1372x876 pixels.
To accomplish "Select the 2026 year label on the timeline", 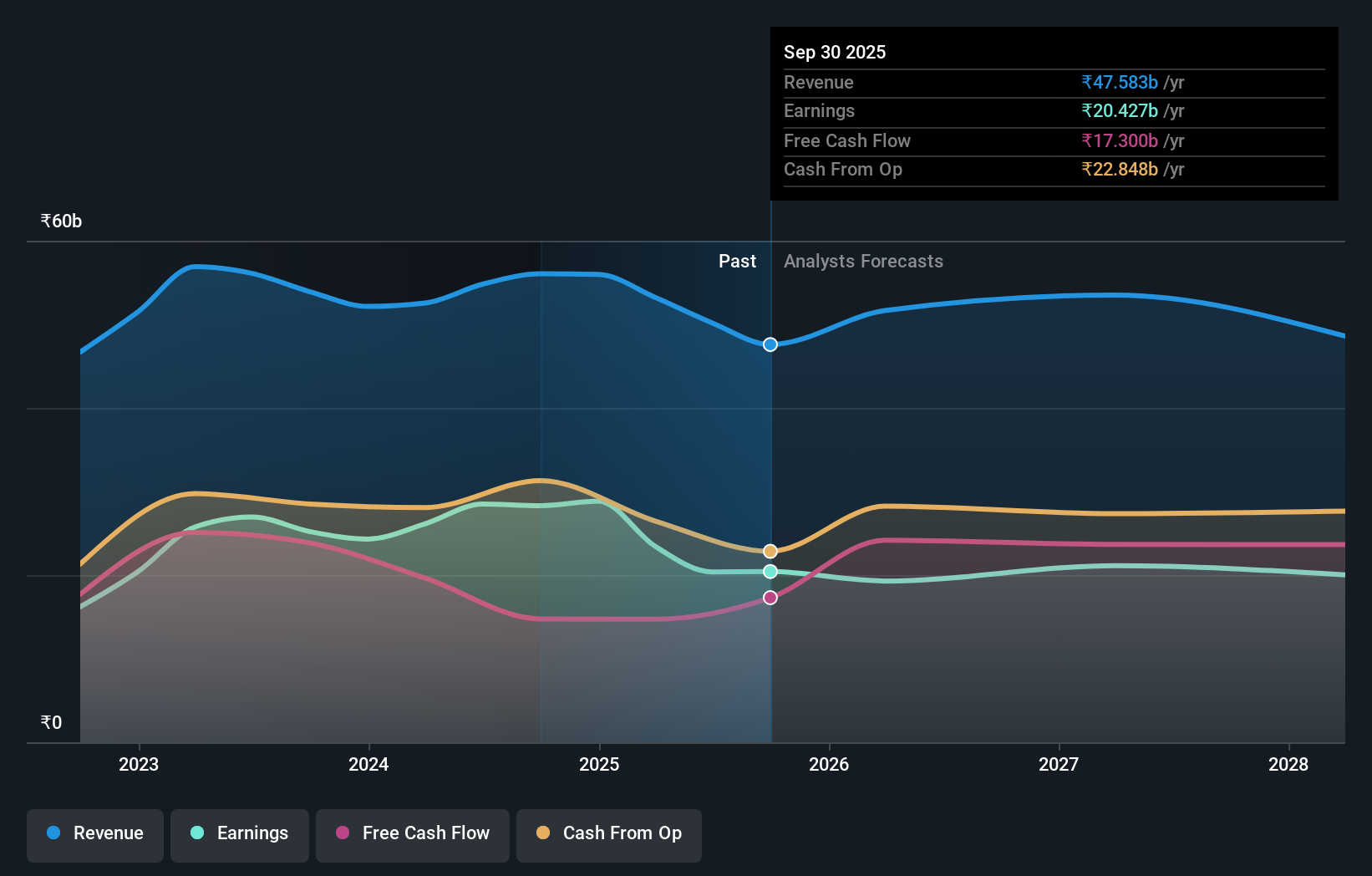I will 828,764.
